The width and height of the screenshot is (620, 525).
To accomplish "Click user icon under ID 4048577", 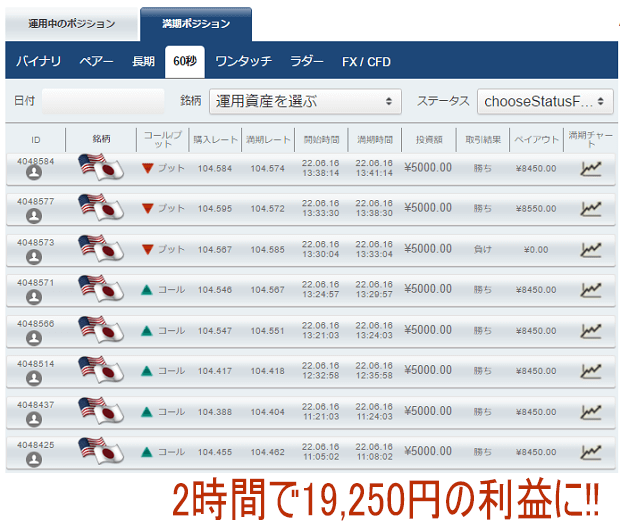I will point(34,216).
